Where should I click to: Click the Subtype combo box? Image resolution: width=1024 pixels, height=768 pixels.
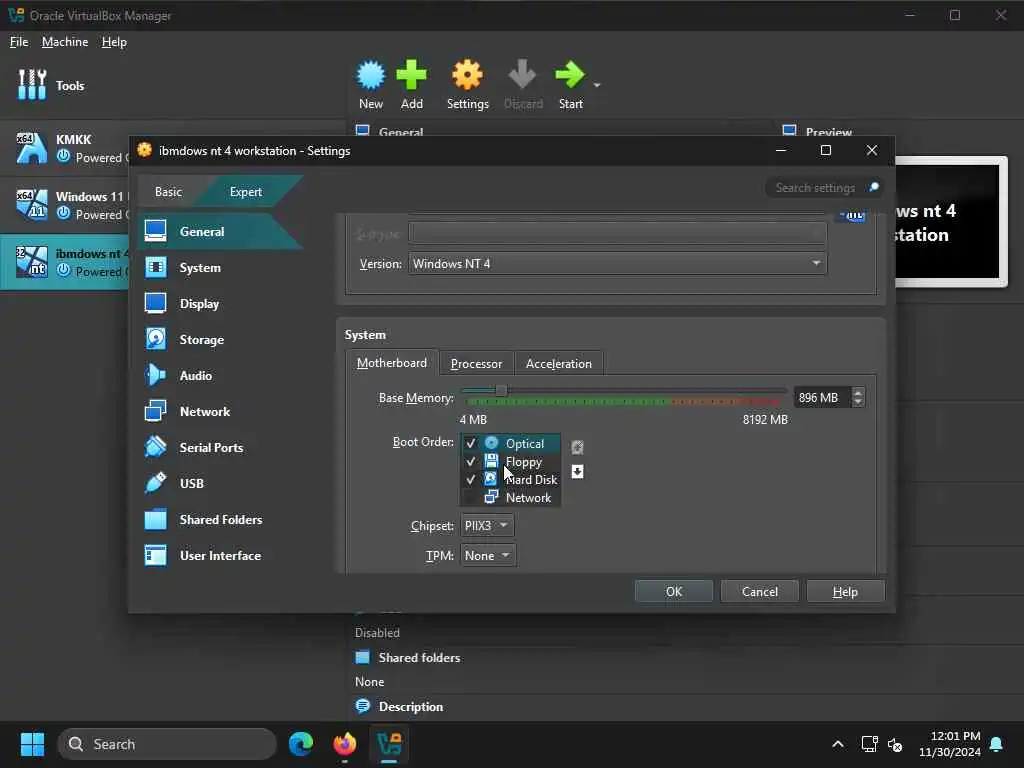617,233
